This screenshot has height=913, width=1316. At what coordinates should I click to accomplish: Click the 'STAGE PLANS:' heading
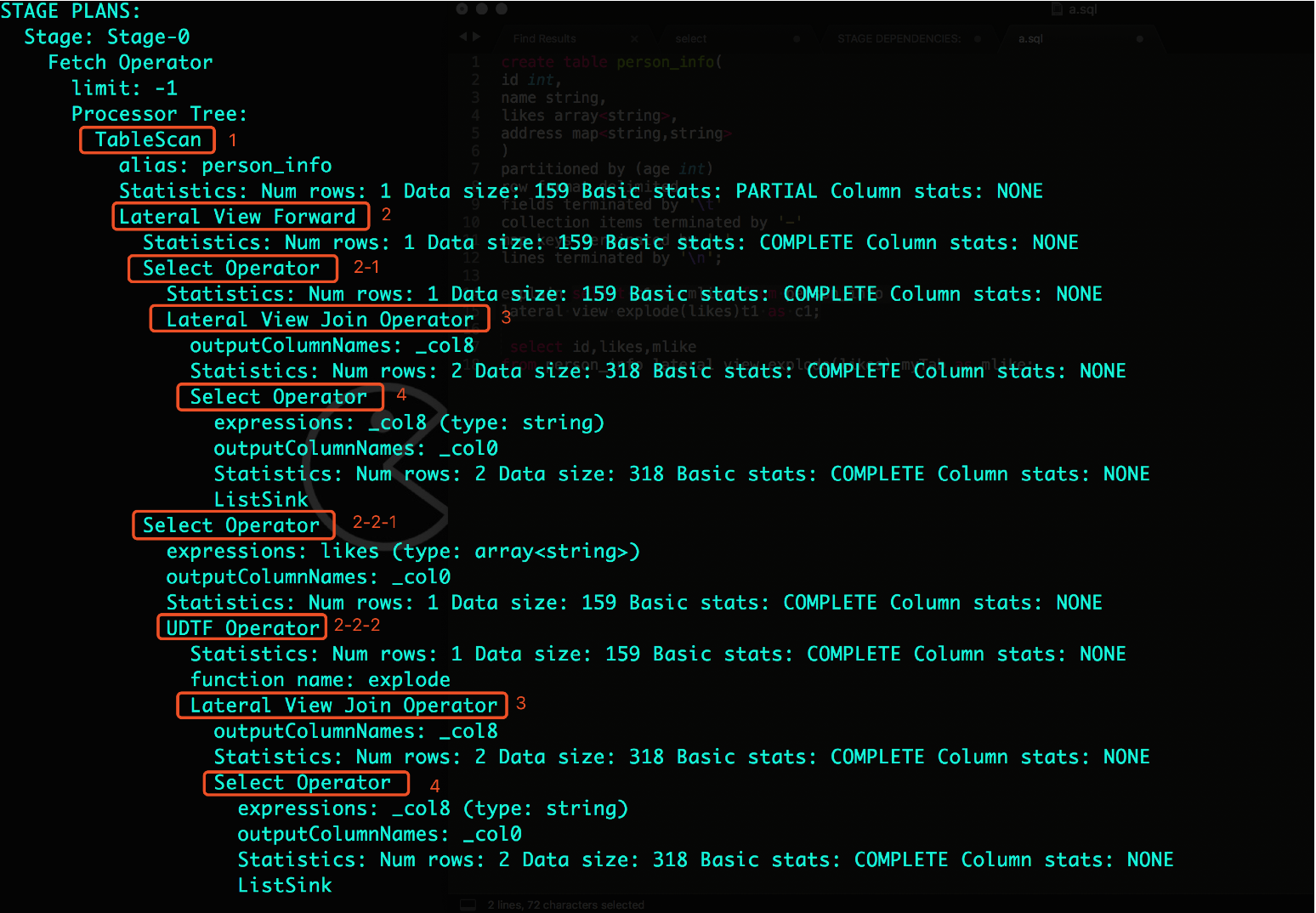pyautogui.click(x=71, y=11)
